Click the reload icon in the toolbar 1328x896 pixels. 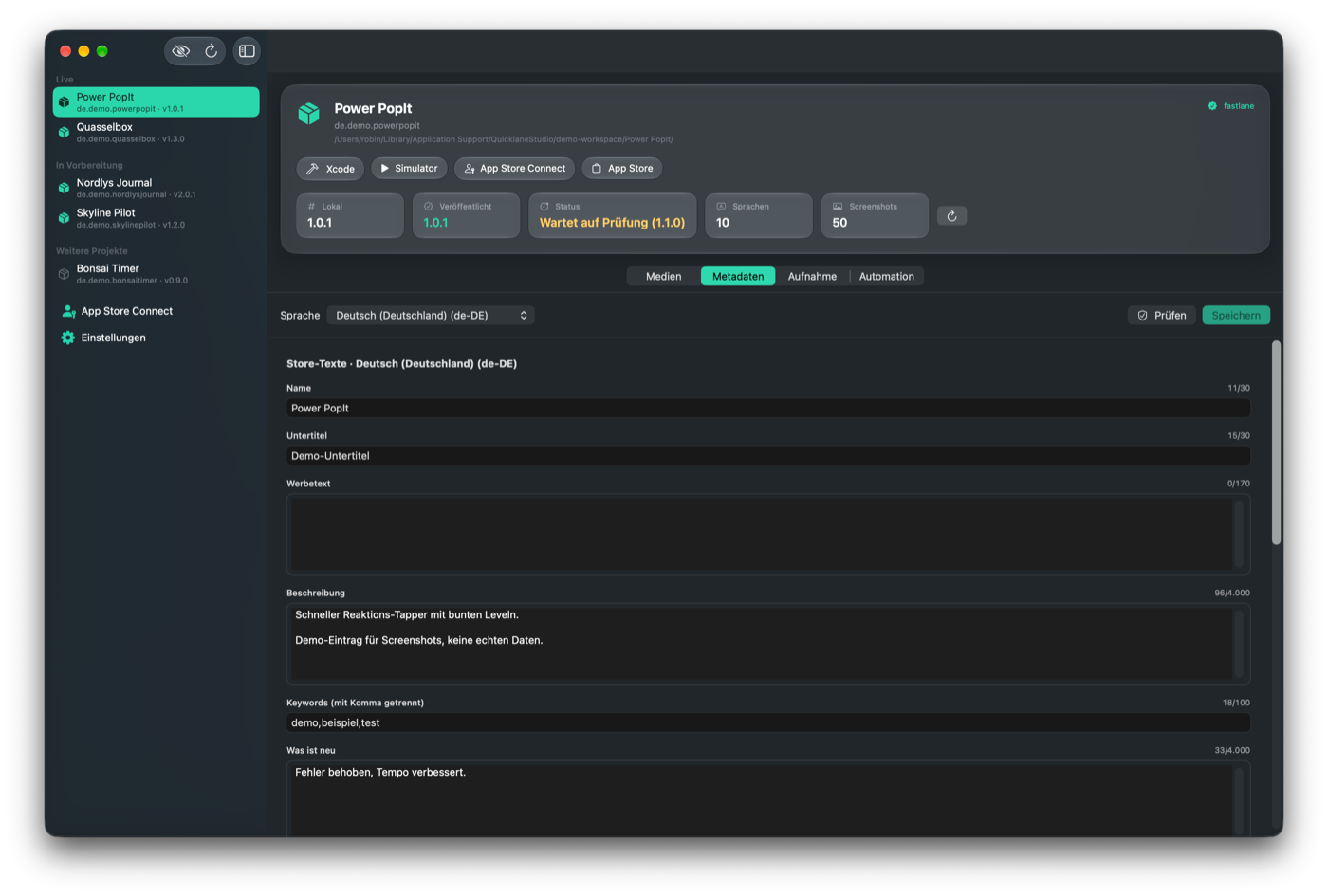click(212, 51)
